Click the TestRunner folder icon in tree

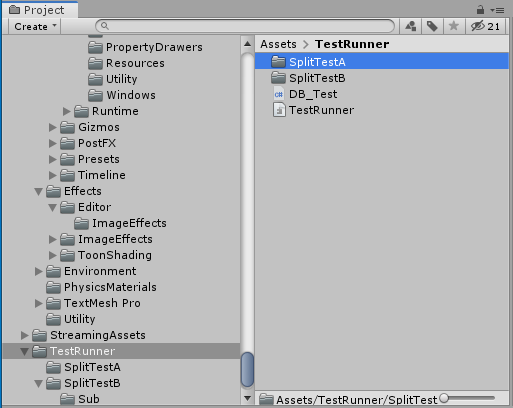[39, 351]
